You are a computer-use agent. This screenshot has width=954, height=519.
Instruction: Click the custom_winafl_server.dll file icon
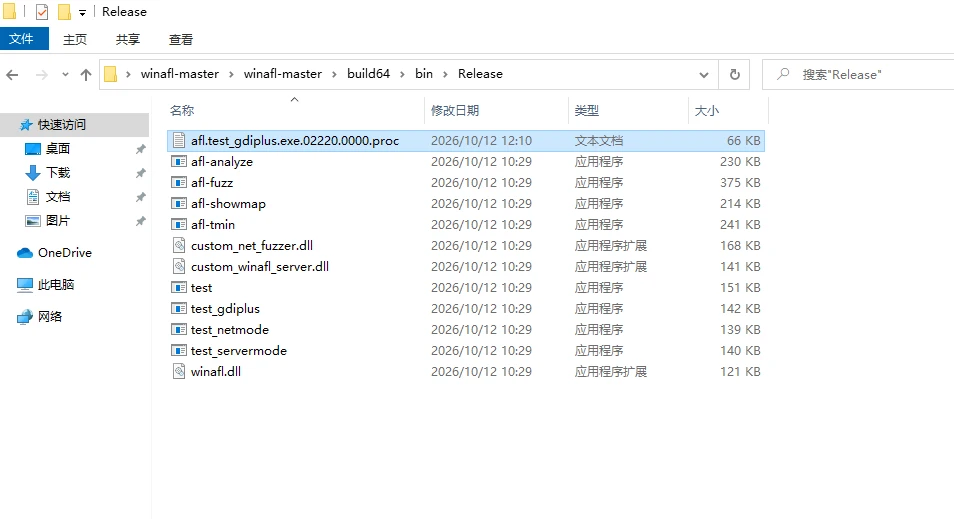(178, 266)
